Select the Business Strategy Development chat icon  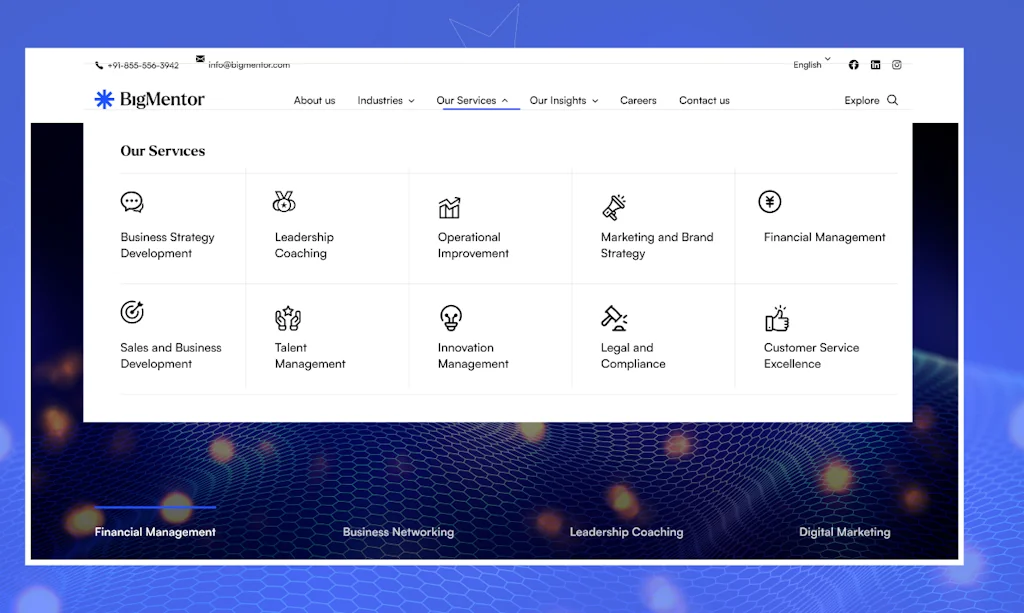click(133, 203)
